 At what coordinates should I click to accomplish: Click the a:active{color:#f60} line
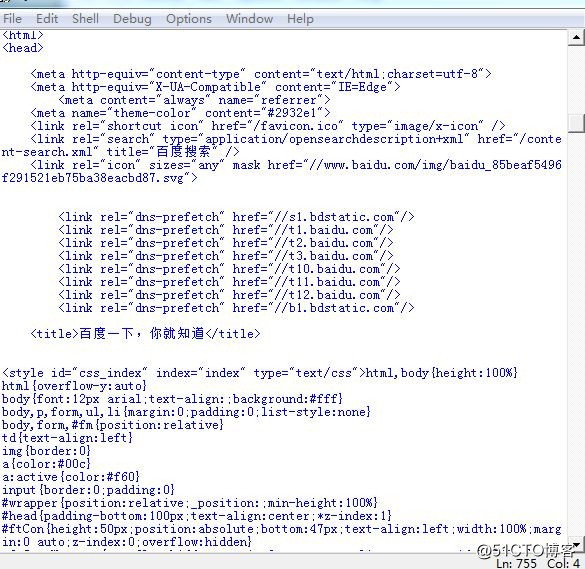71,477
